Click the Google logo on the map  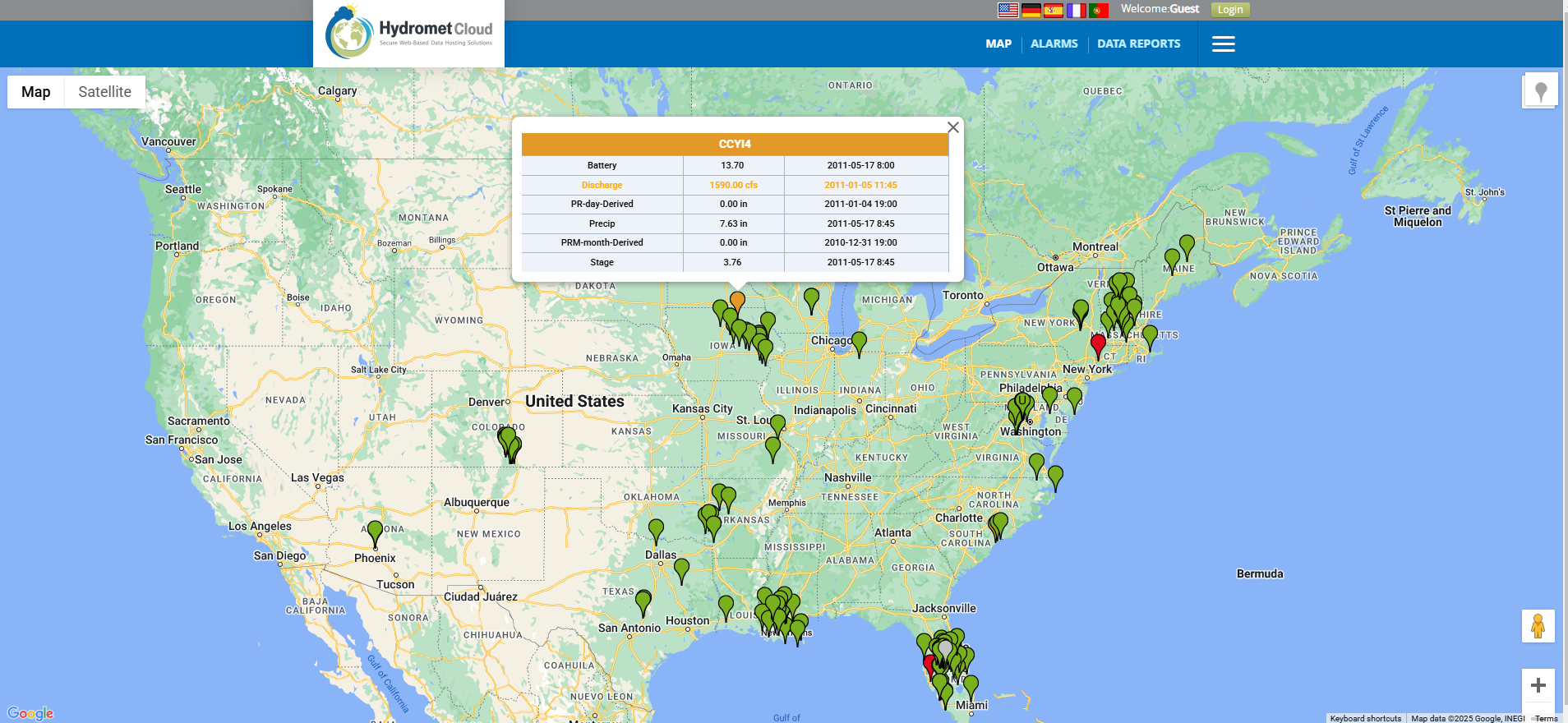coord(30,713)
